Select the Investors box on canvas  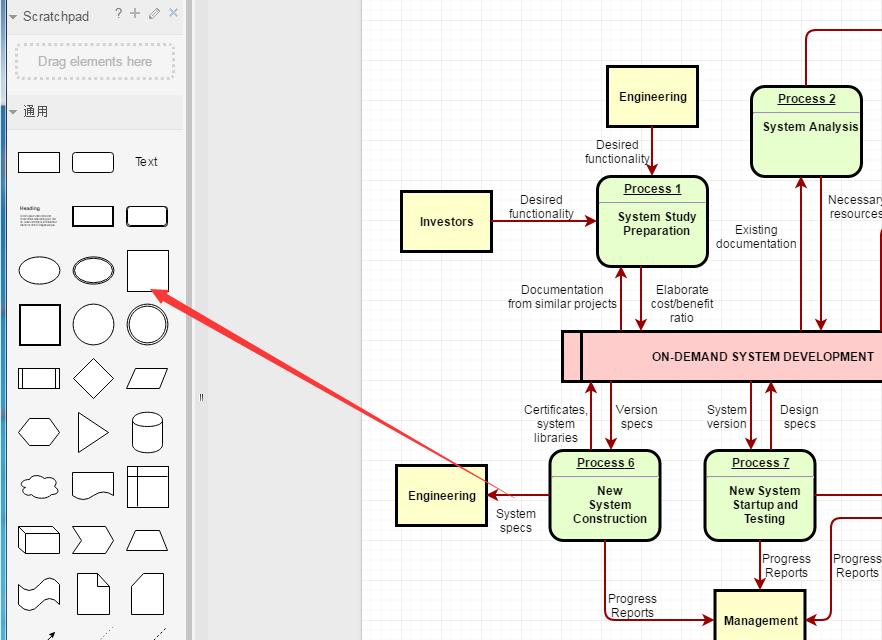(x=446, y=222)
